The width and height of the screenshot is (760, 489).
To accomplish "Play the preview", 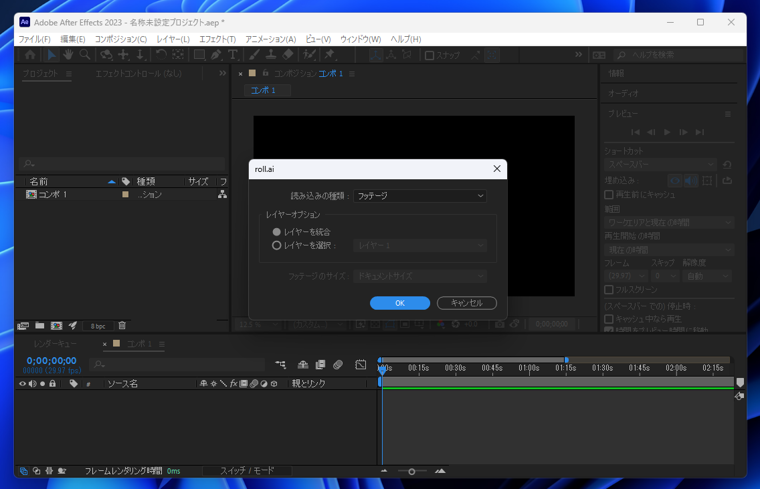I will [667, 132].
